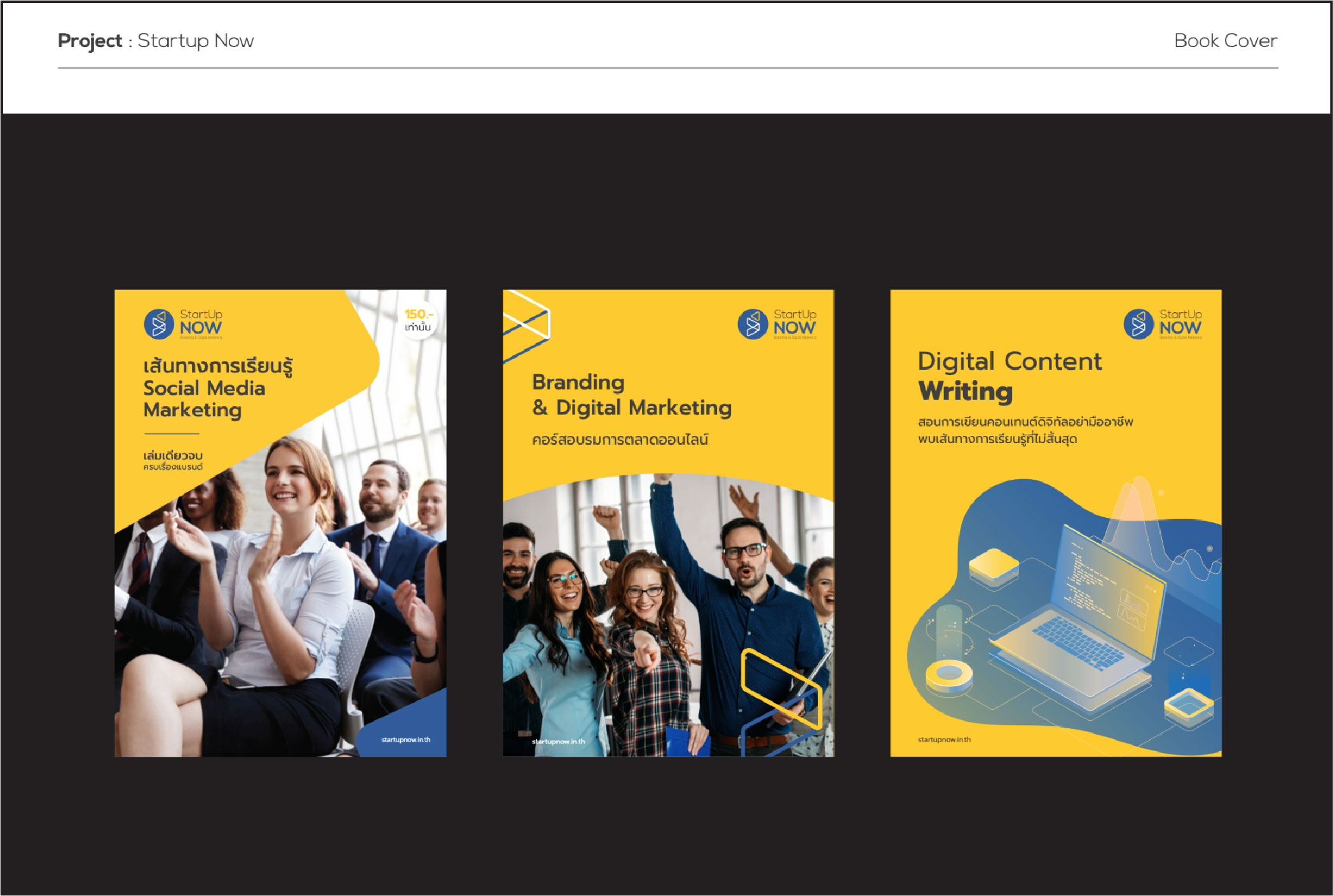The height and width of the screenshot is (896, 1333).
Task: Click the yellow ring object in the illustration
Action: [x=948, y=676]
